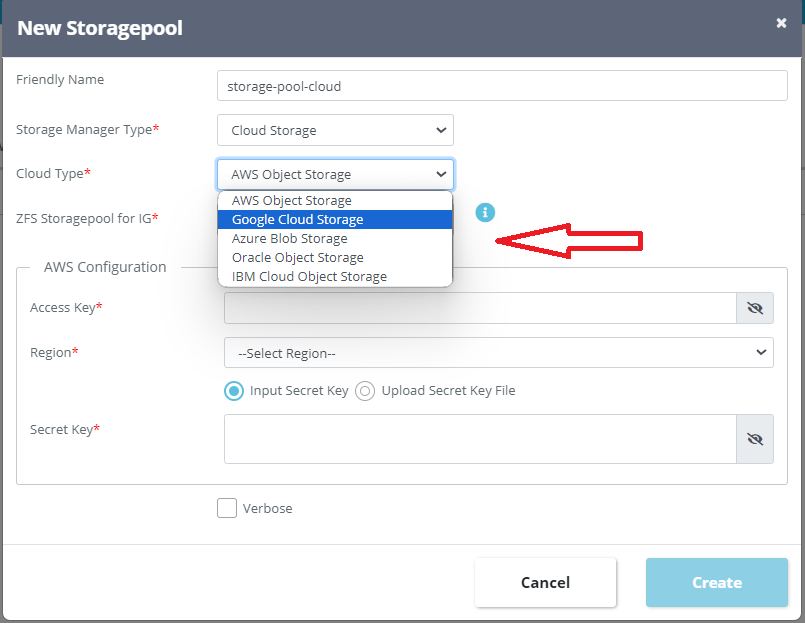The height and width of the screenshot is (623, 805).
Task: Choose Google Cloud Storage option
Action: 335,219
